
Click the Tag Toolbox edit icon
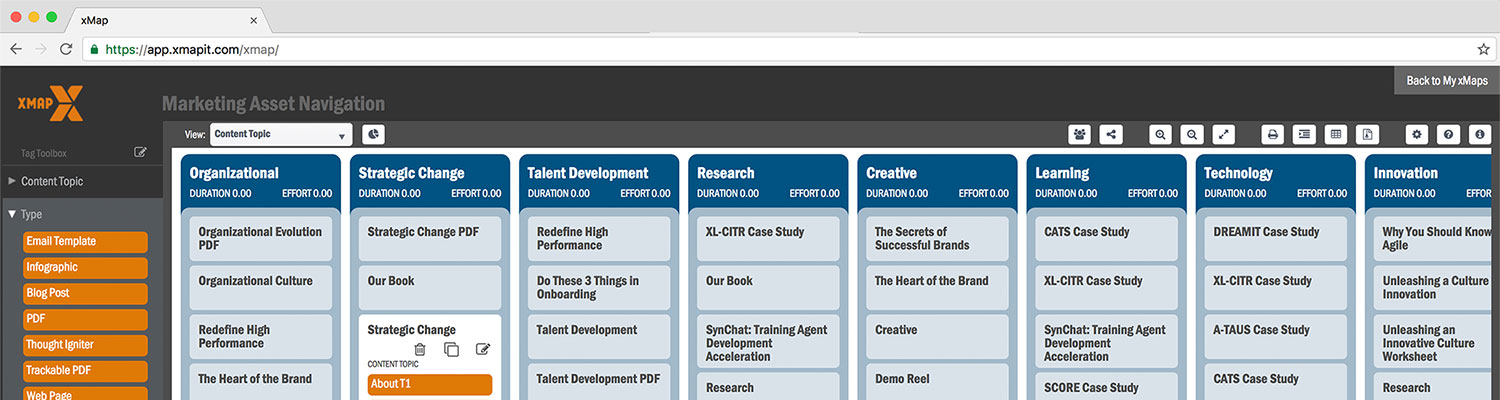click(141, 152)
